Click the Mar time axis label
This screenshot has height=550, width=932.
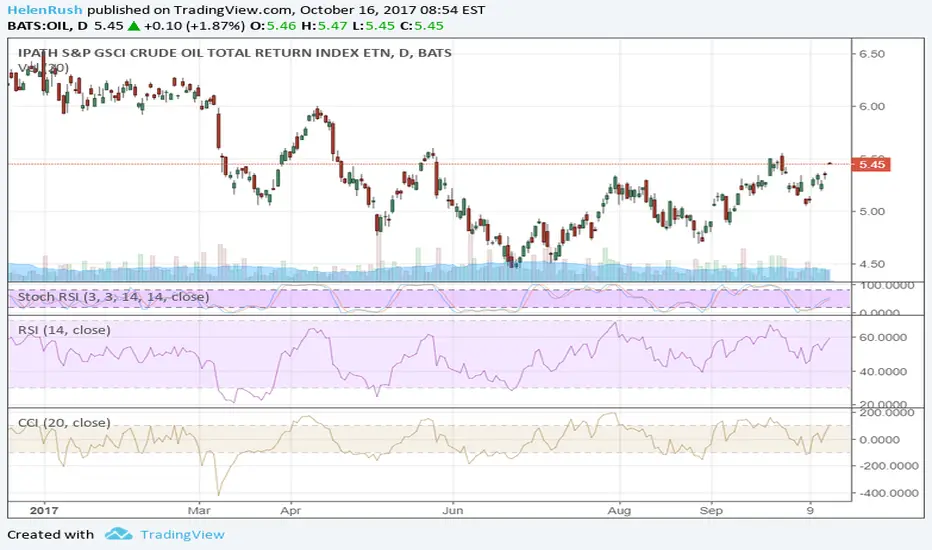199,510
